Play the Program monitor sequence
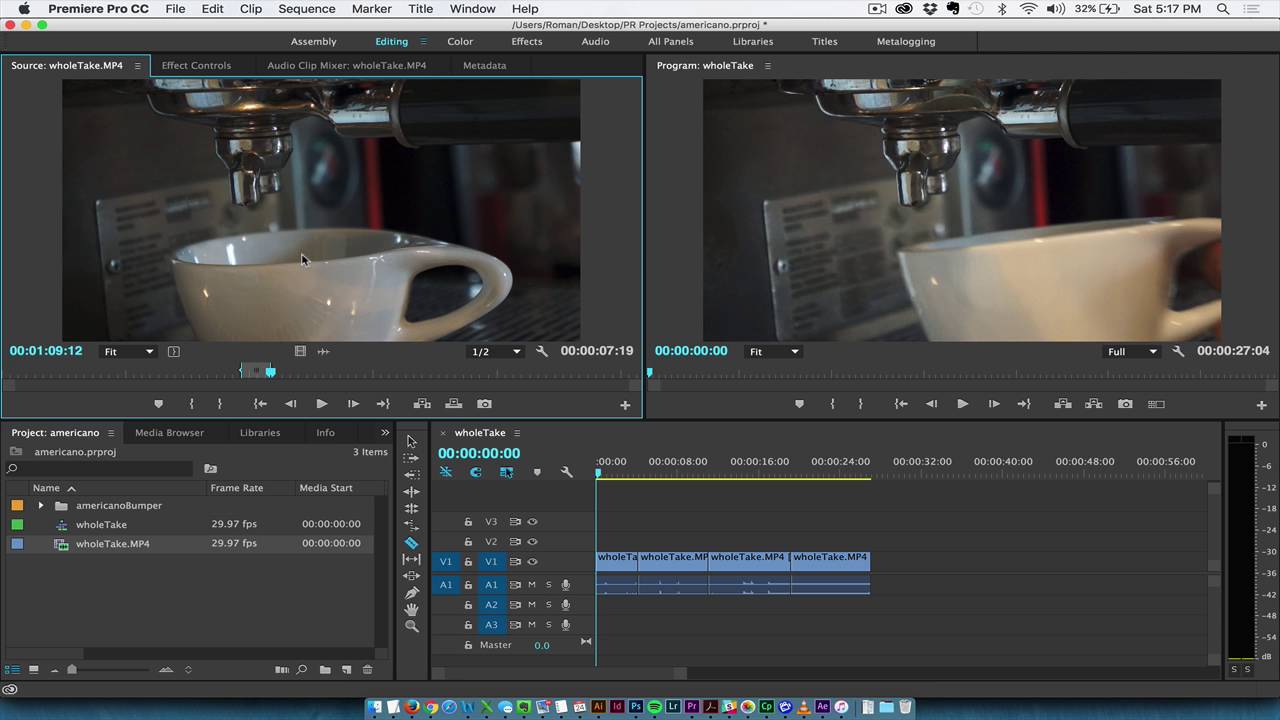The image size is (1280, 720). (962, 404)
